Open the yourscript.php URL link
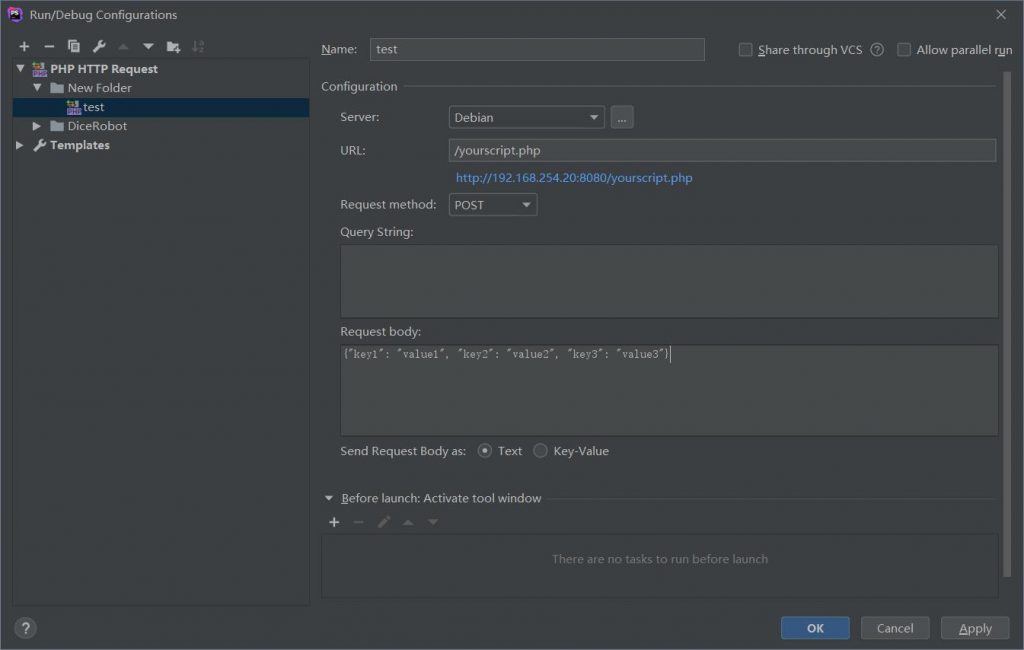The width and height of the screenshot is (1024, 650). [574, 178]
